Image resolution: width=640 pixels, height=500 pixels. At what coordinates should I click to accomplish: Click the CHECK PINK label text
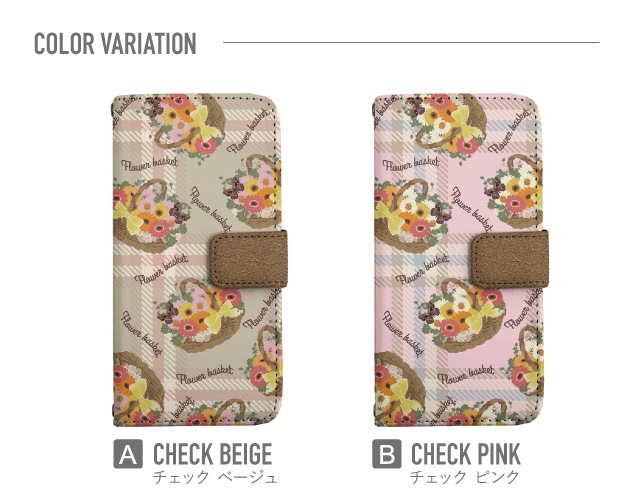[466, 454]
